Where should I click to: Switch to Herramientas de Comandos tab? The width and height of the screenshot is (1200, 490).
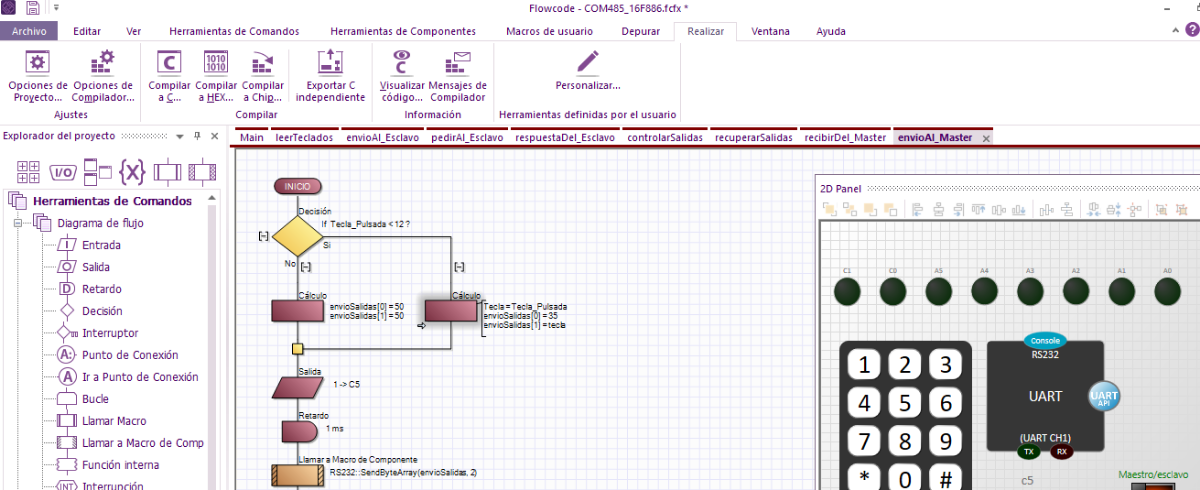click(234, 31)
